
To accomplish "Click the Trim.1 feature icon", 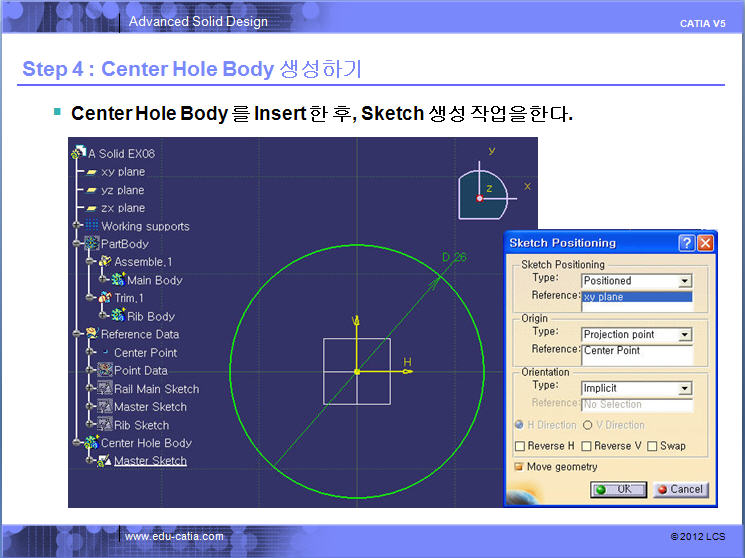I will [105, 298].
